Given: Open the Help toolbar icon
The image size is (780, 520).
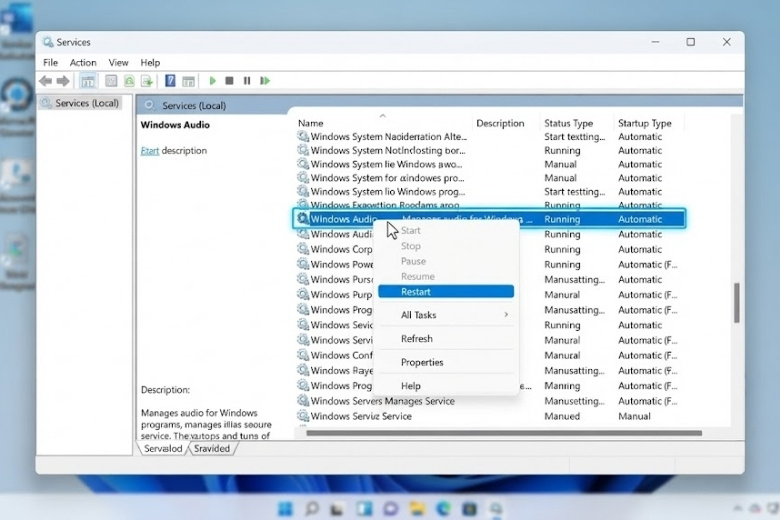Looking at the screenshot, I should tap(170, 81).
